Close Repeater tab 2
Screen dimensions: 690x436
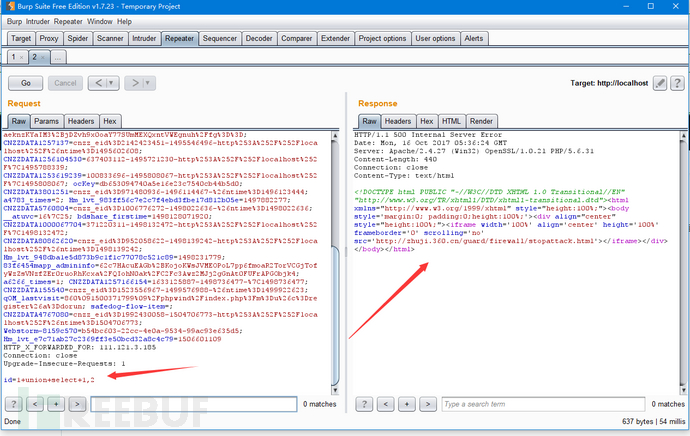point(43,57)
